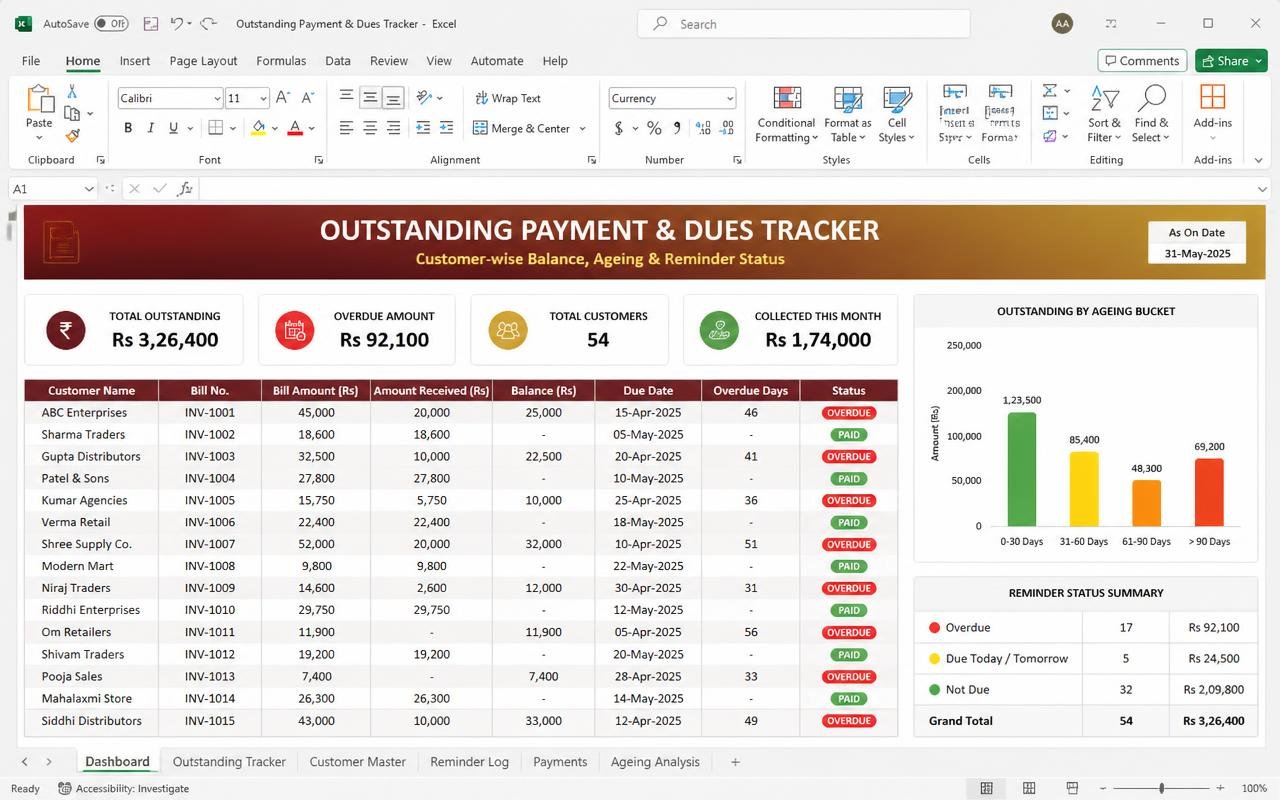Switch to the Formulas ribbon tab
Viewport: 1280px width, 800px height.
click(281, 60)
